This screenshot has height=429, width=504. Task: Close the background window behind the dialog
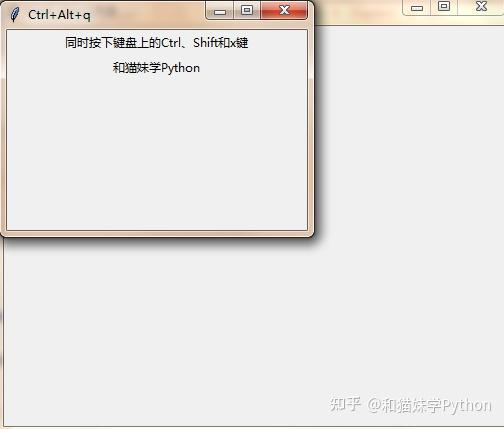click(481, 7)
